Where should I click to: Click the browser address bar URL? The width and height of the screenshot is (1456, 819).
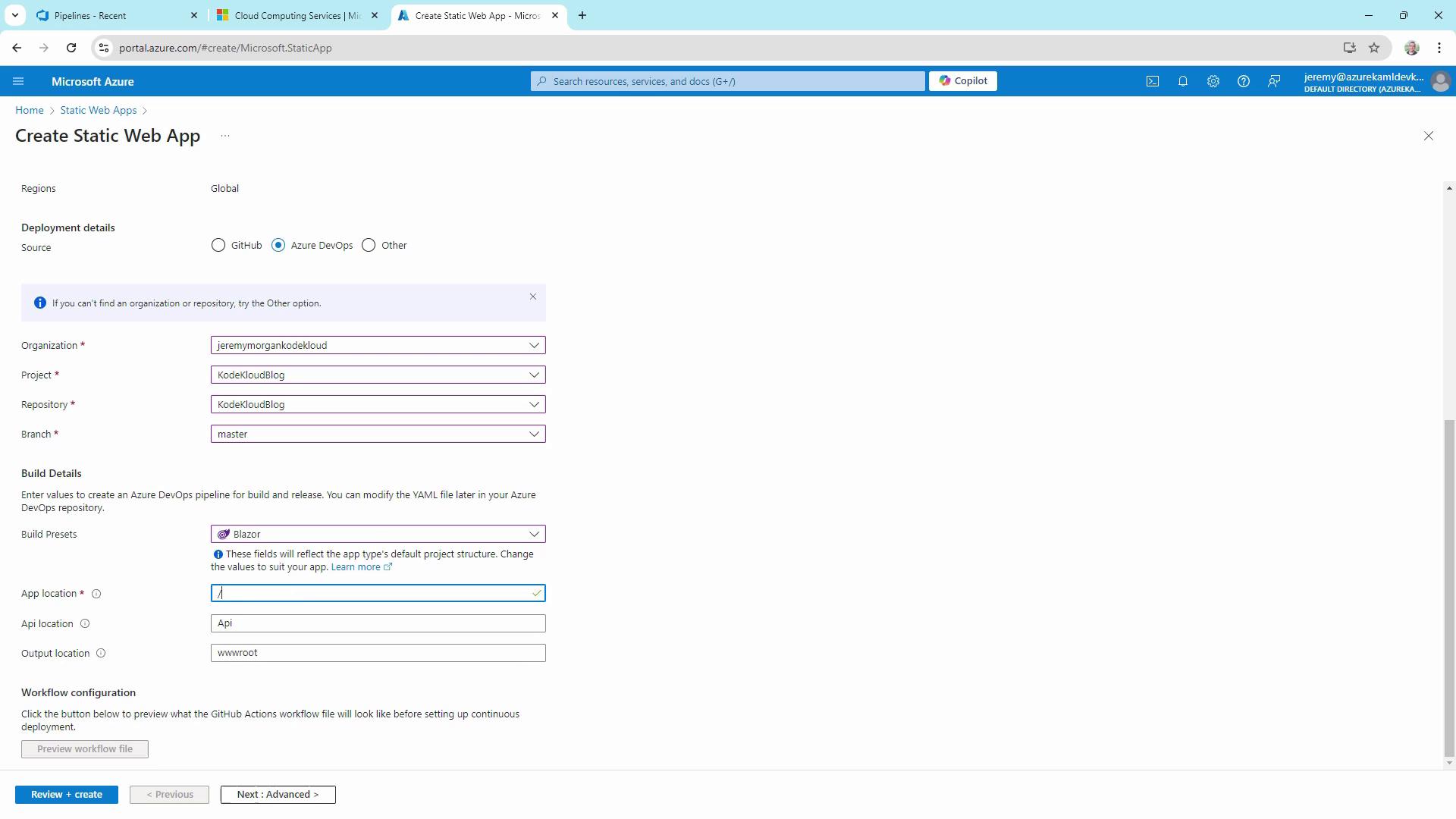[x=225, y=48]
